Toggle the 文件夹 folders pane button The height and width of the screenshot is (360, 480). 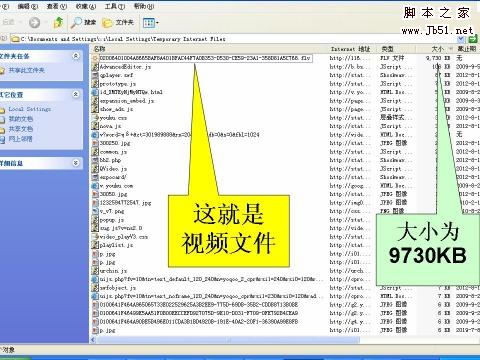tap(118, 23)
